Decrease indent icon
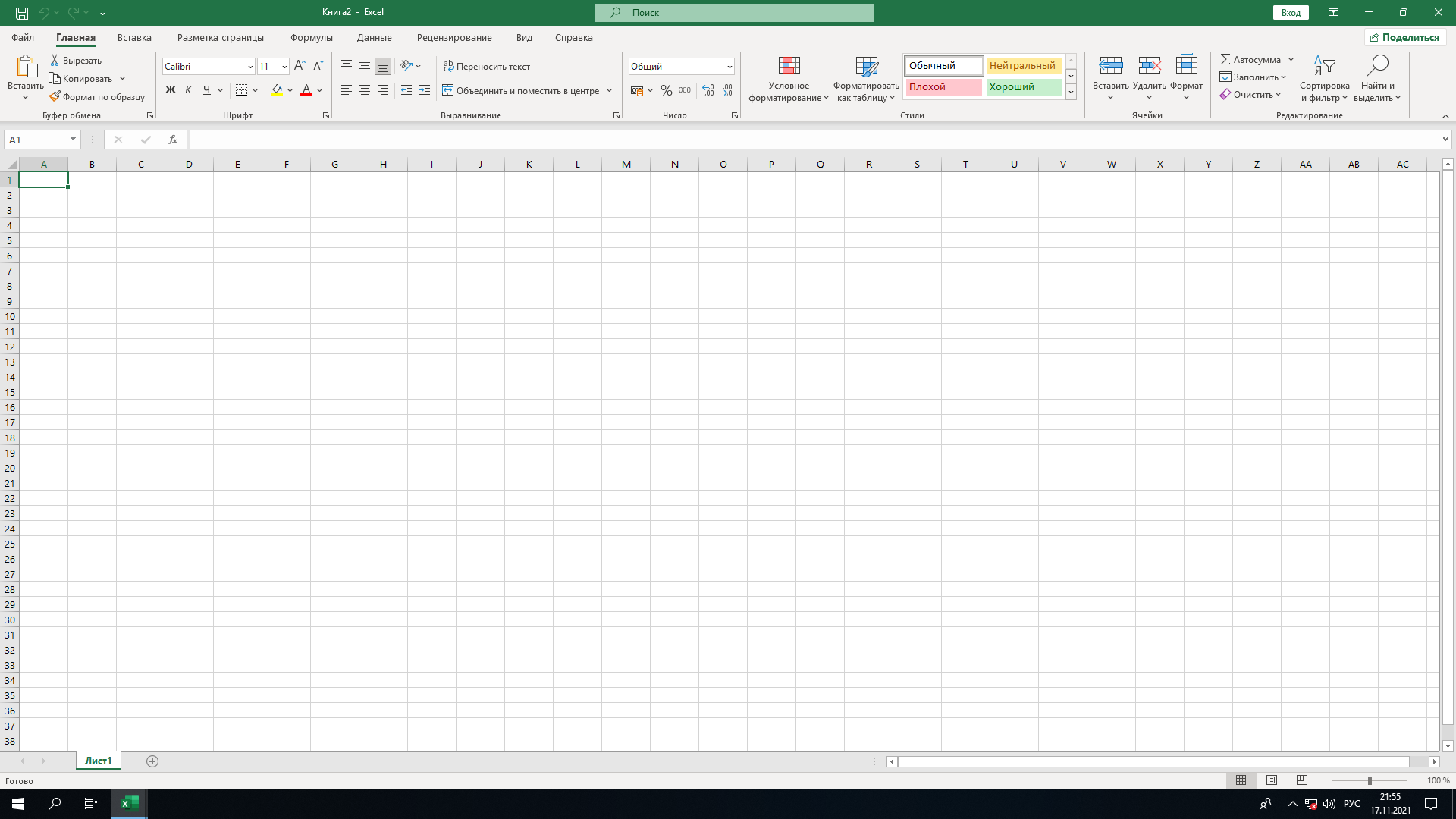The image size is (1456, 819). click(x=406, y=90)
